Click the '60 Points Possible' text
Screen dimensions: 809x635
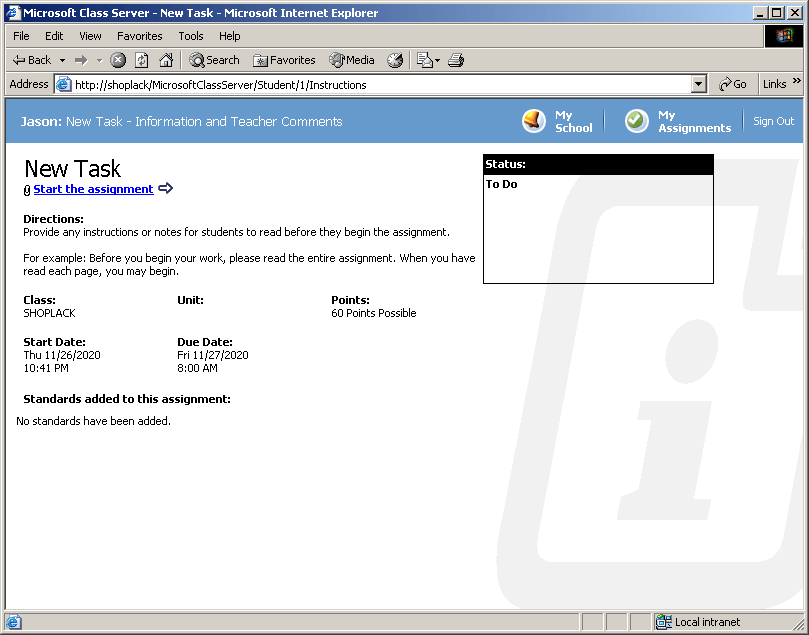[374, 313]
